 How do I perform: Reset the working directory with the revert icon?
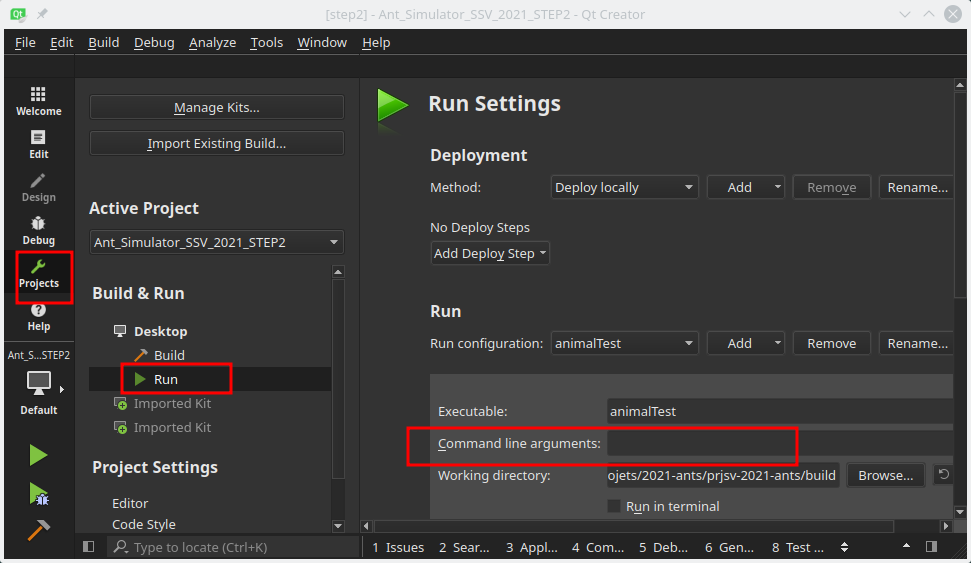(x=943, y=474)
